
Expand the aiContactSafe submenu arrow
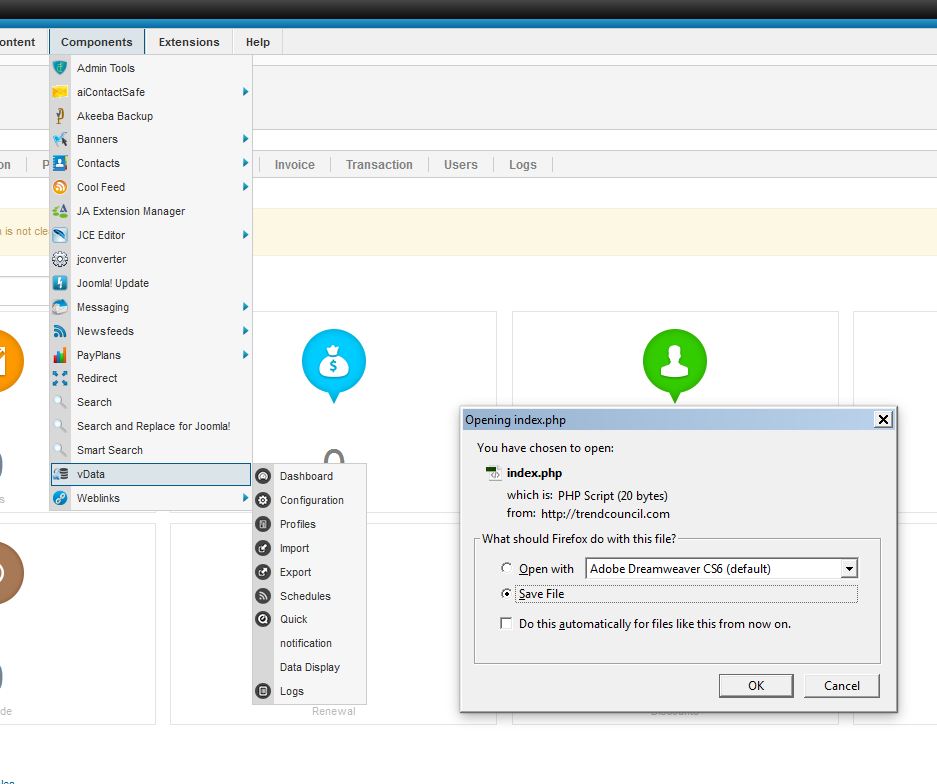[245, 91]
